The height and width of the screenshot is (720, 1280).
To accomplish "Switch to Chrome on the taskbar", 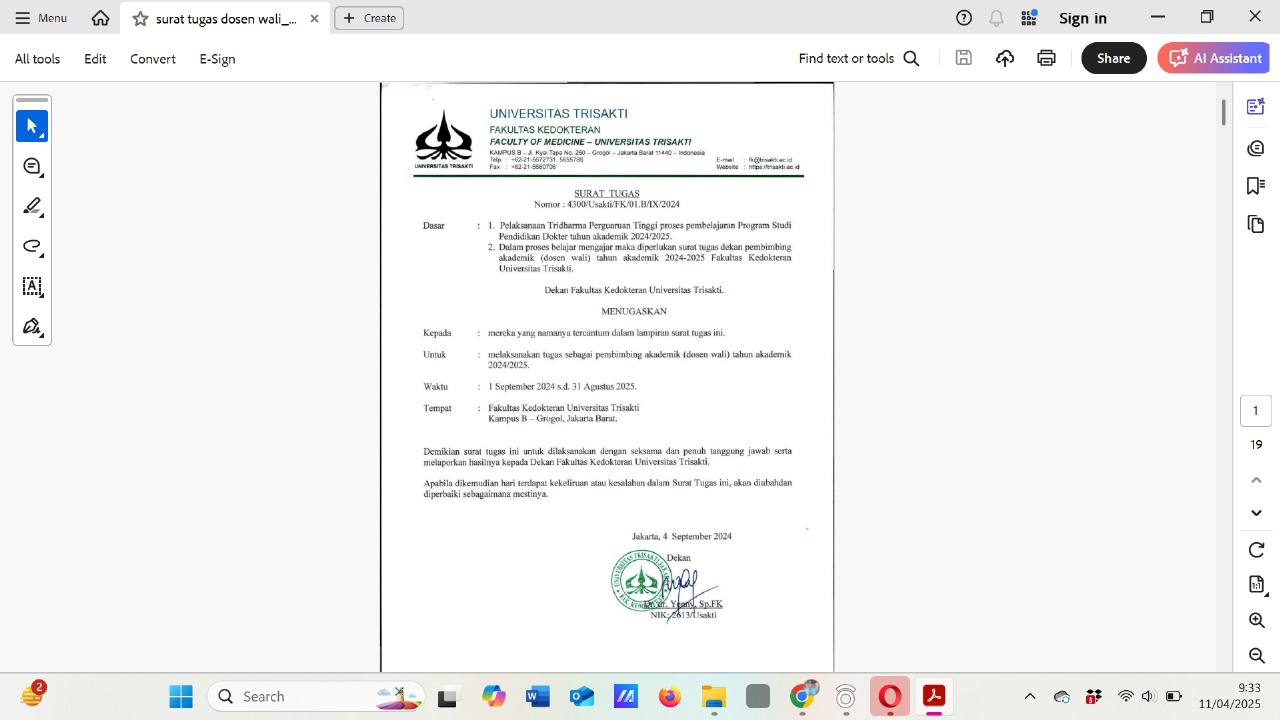I will 802,696.
